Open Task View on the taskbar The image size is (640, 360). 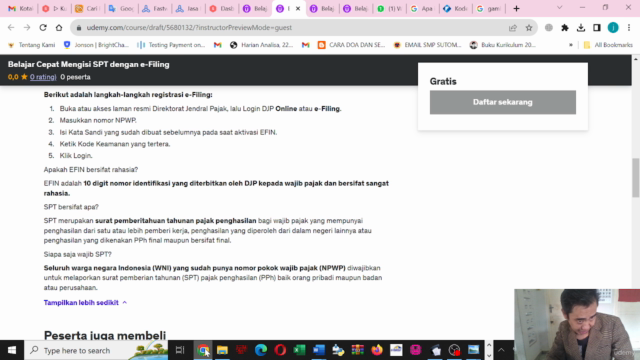[180, 350]
